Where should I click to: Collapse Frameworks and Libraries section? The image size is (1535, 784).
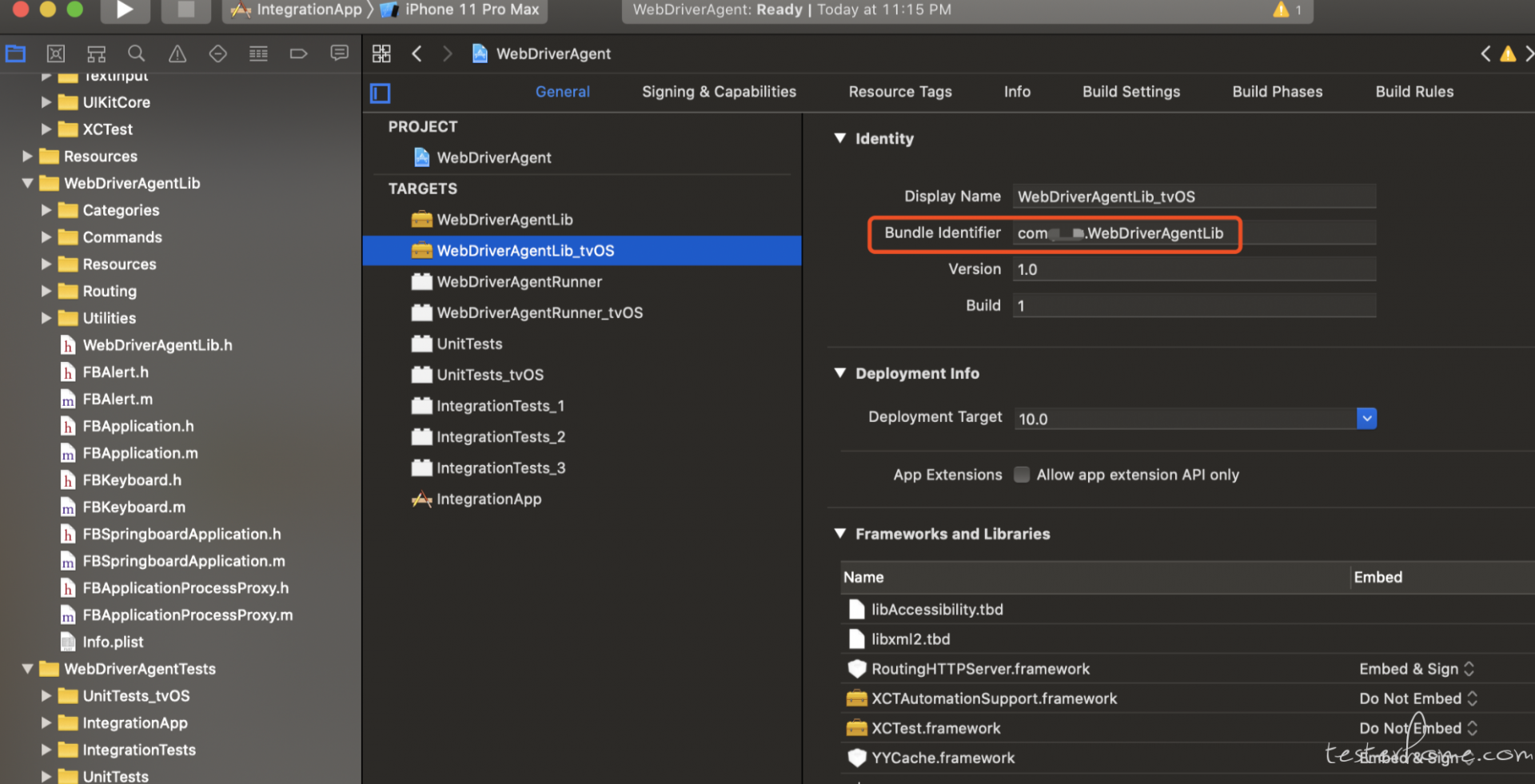pyautogui.click(x=840, y=534)
